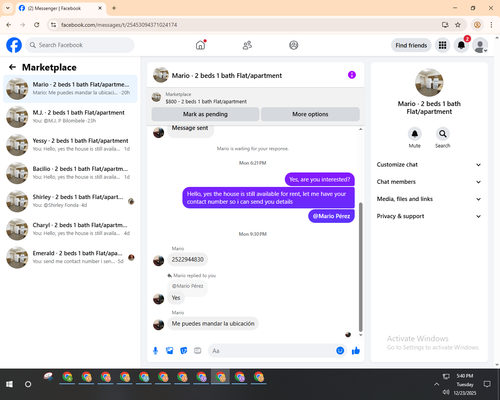Open the Windows action center icon
This screenshot has width=500, height=400.
point(487,384)
